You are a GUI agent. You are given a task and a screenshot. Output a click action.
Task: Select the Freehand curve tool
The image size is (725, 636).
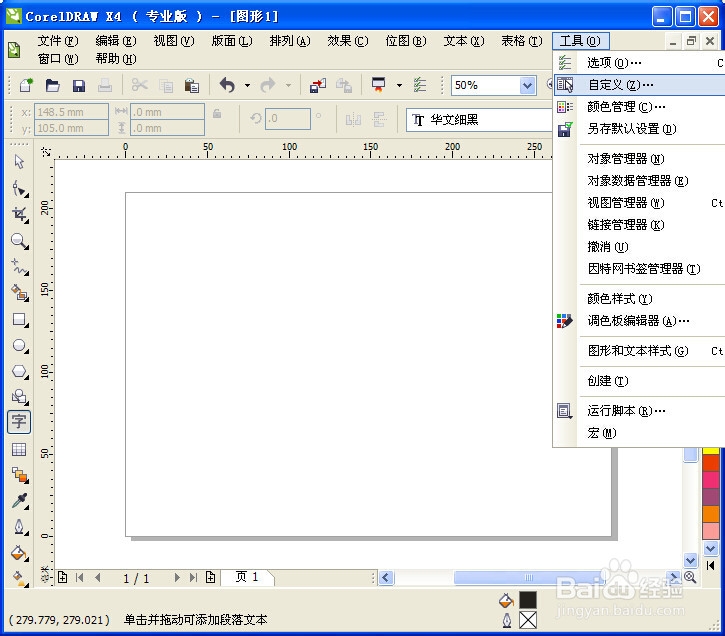click(19, 267)
